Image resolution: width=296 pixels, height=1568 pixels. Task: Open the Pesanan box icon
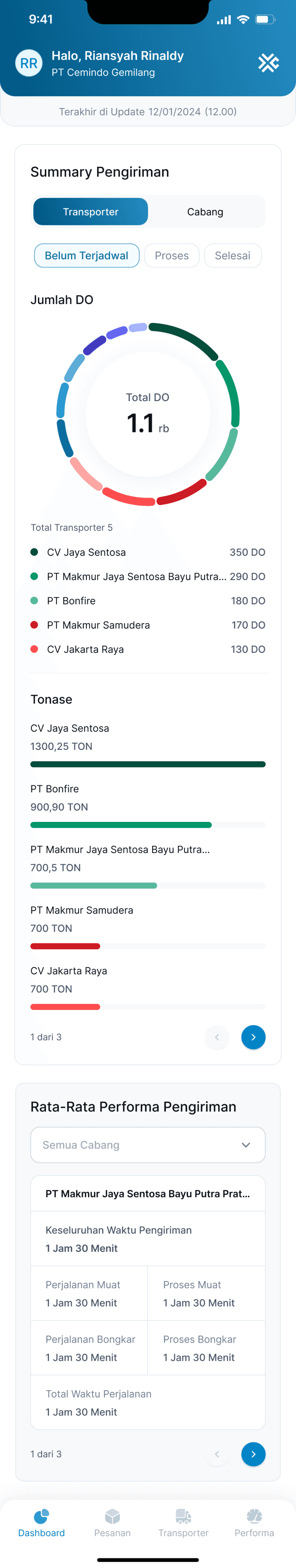[x=112, y=1516]
